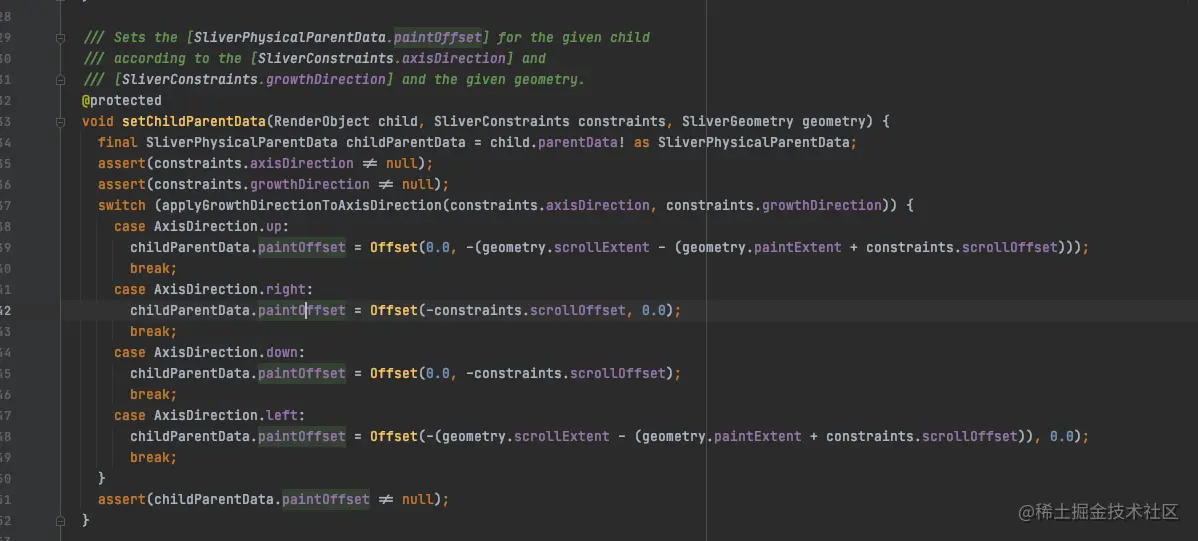Click null in the final assert statement
The image size is (1198, 541).
pyautogui.click(x=417, y=499)
